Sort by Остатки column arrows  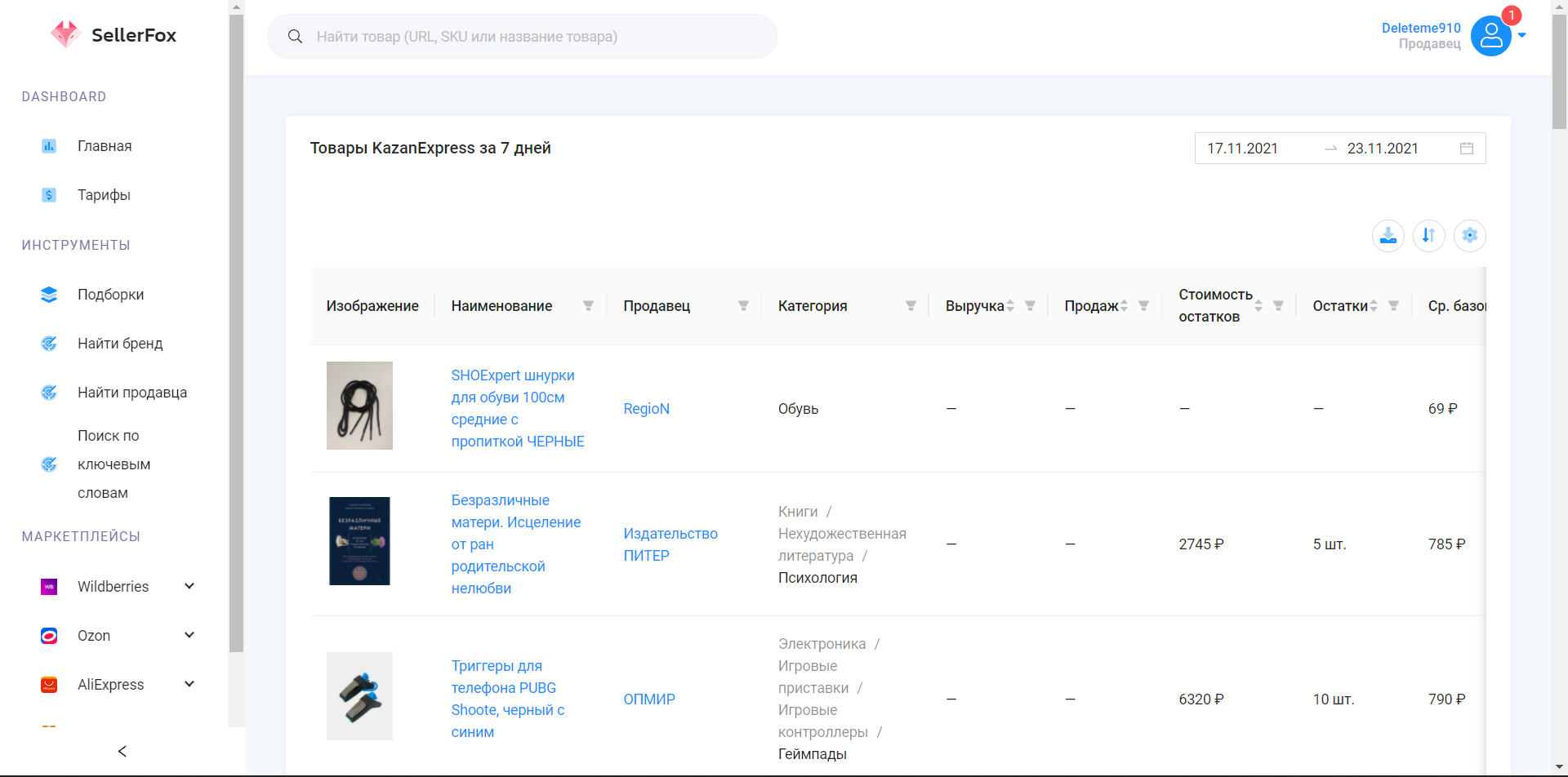click(x=1374, y=306)
